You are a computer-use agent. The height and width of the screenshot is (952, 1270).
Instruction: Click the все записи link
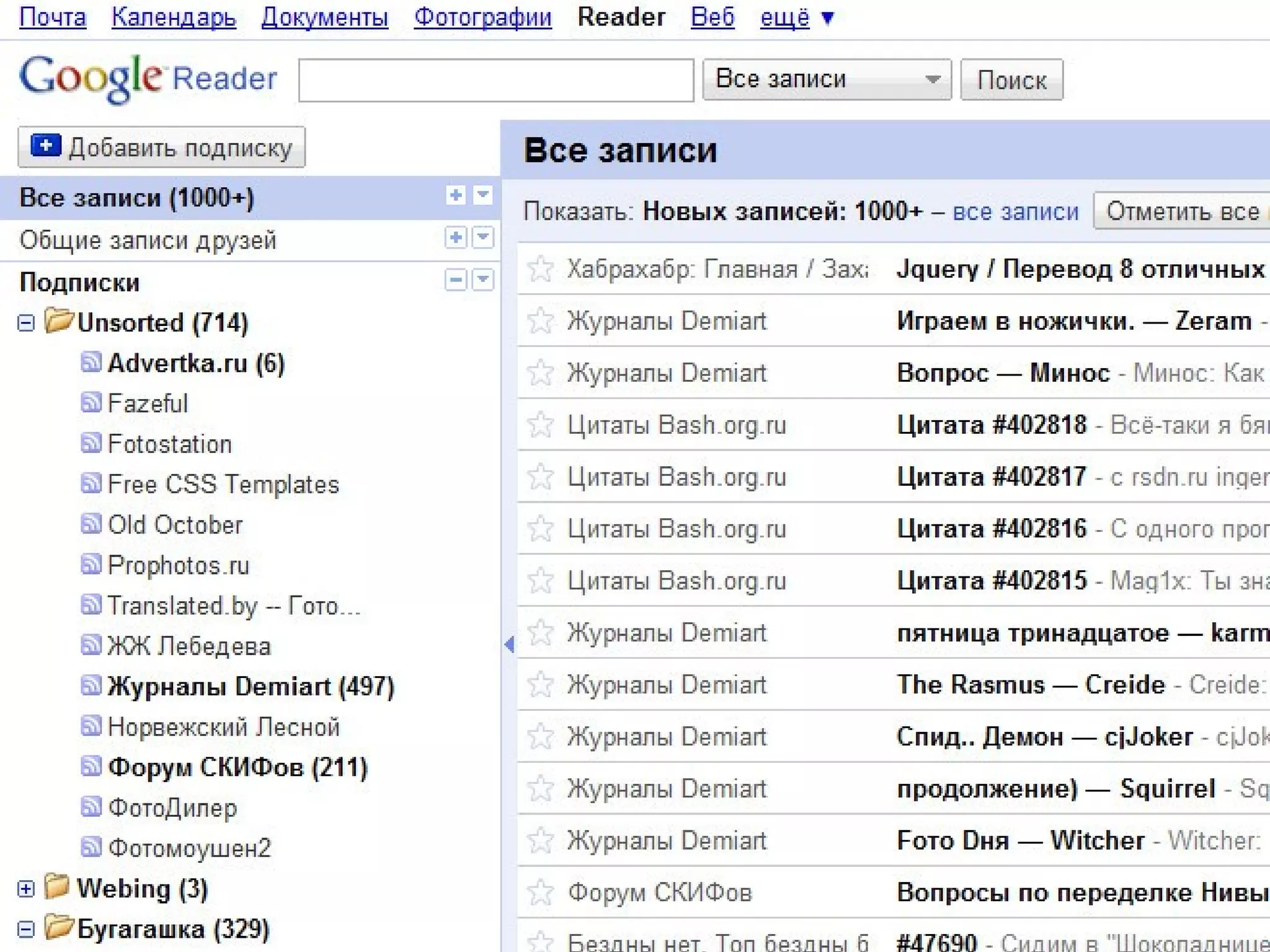(1015, 212)
